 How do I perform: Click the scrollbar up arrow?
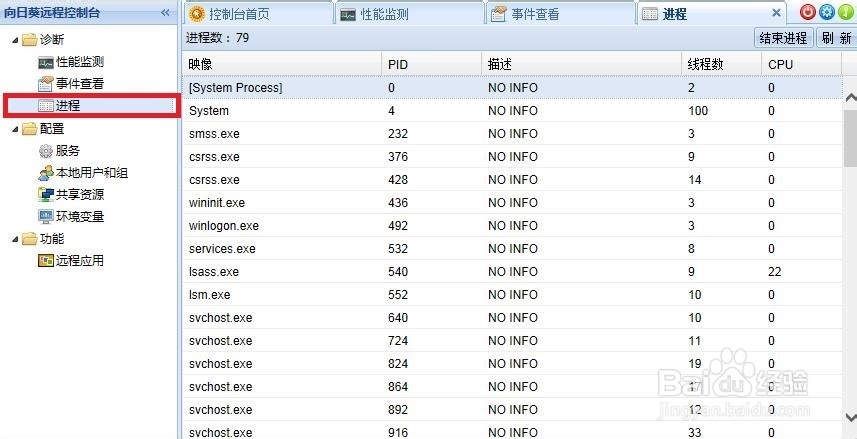coord(850,98)
